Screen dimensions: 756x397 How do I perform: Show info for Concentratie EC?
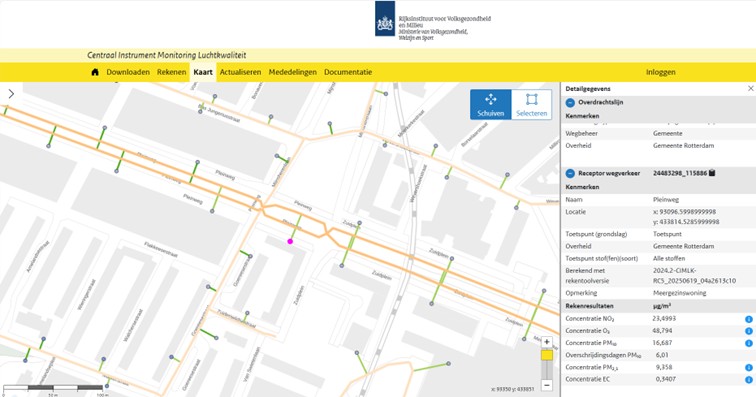[x=749, y=379]
